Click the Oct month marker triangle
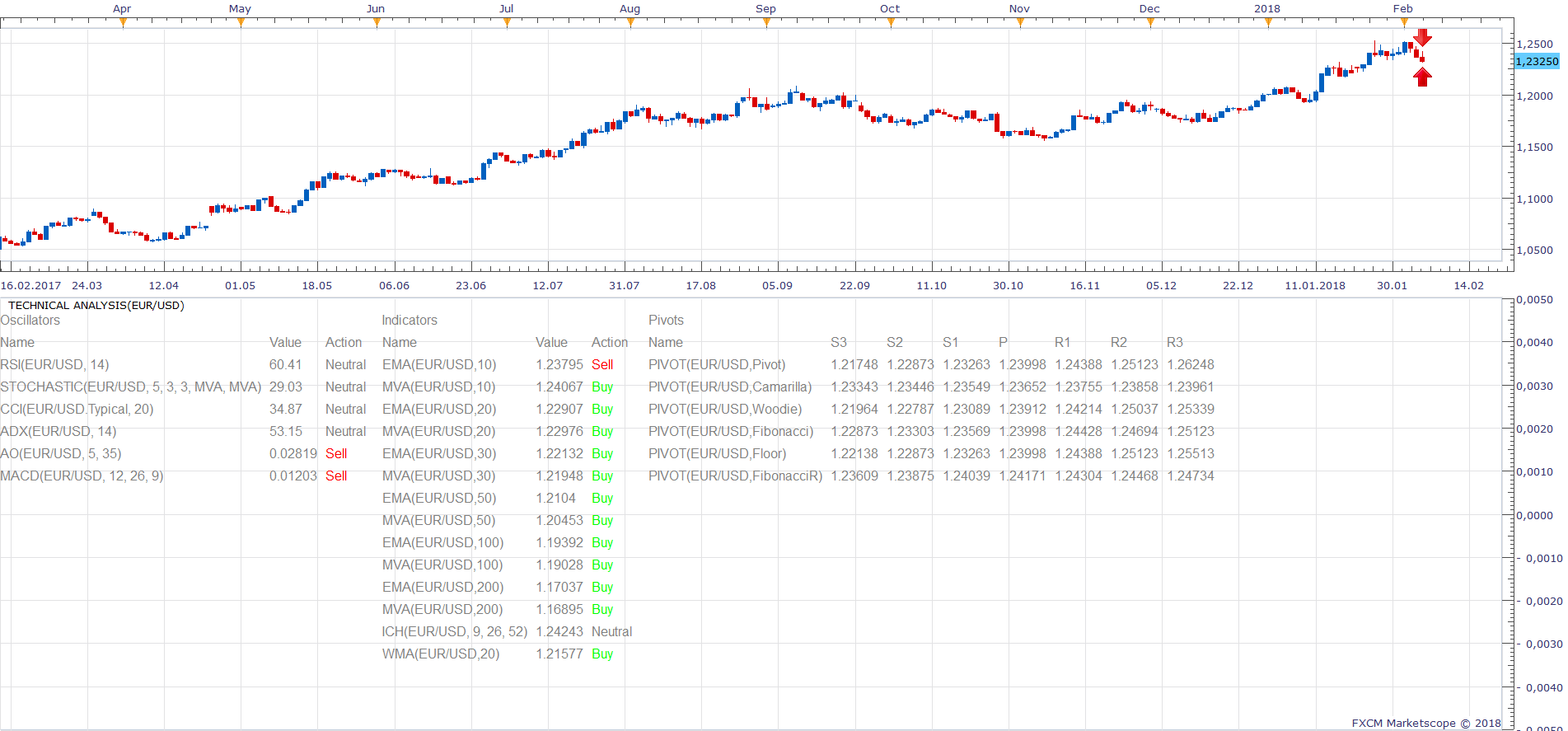Viewport: 1568px width, 731px height. pyautogui.click(x=891, y=22)
